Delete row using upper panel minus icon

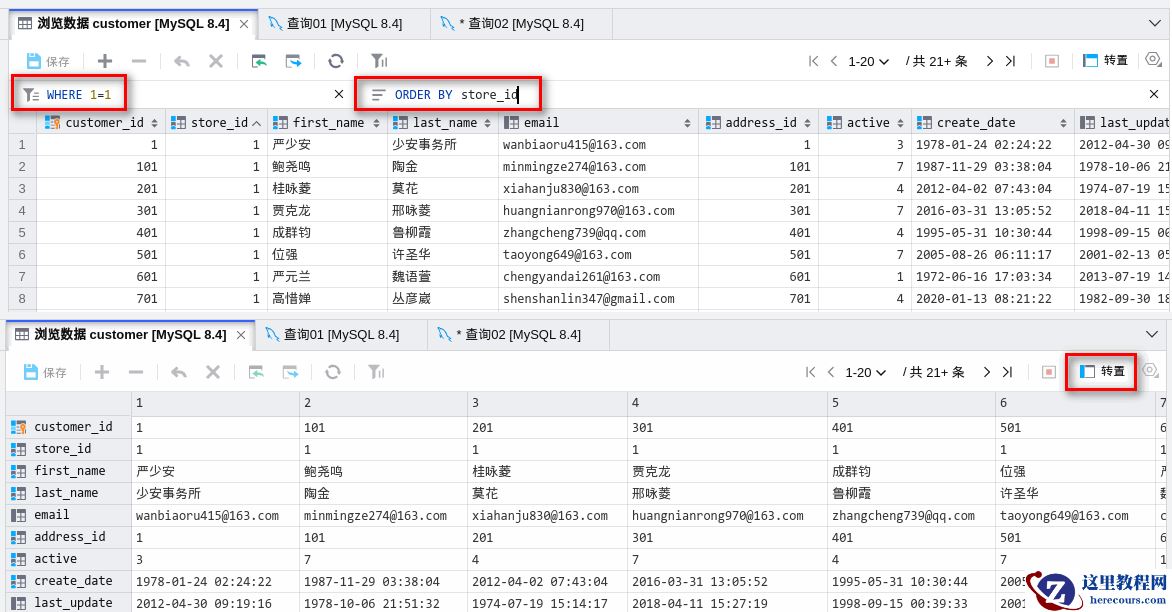click(139, 61)
